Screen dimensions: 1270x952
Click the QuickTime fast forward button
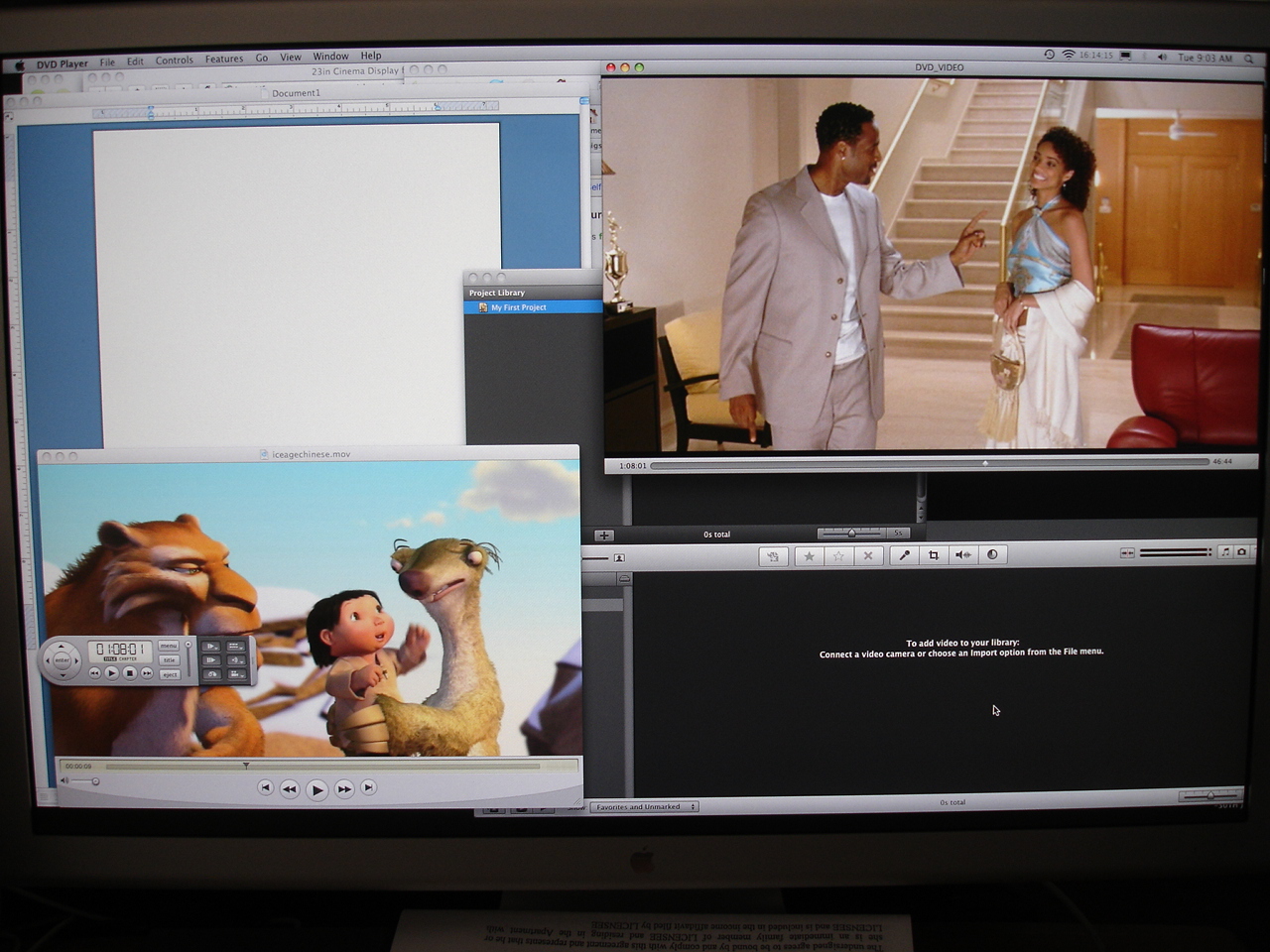point(344,789)
